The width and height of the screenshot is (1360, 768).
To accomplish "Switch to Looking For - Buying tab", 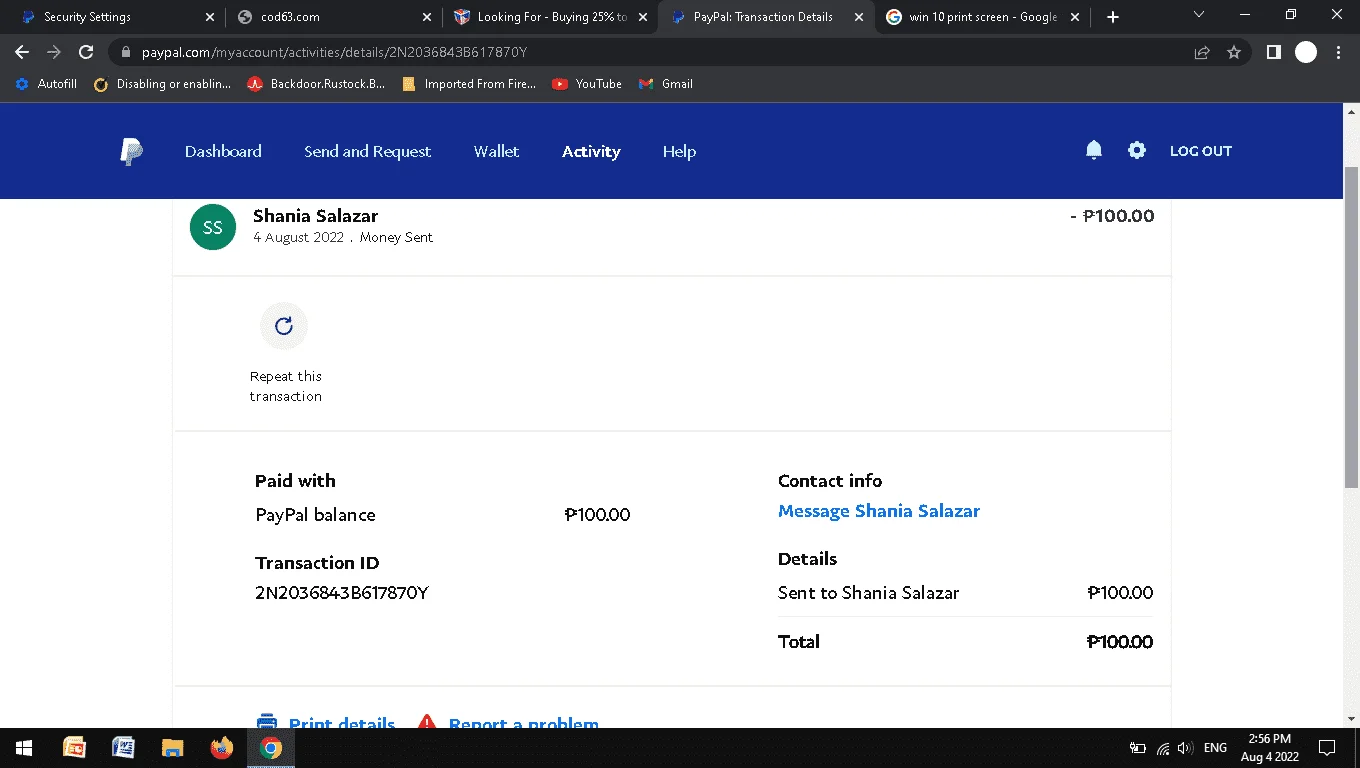I will coord(550,17).
